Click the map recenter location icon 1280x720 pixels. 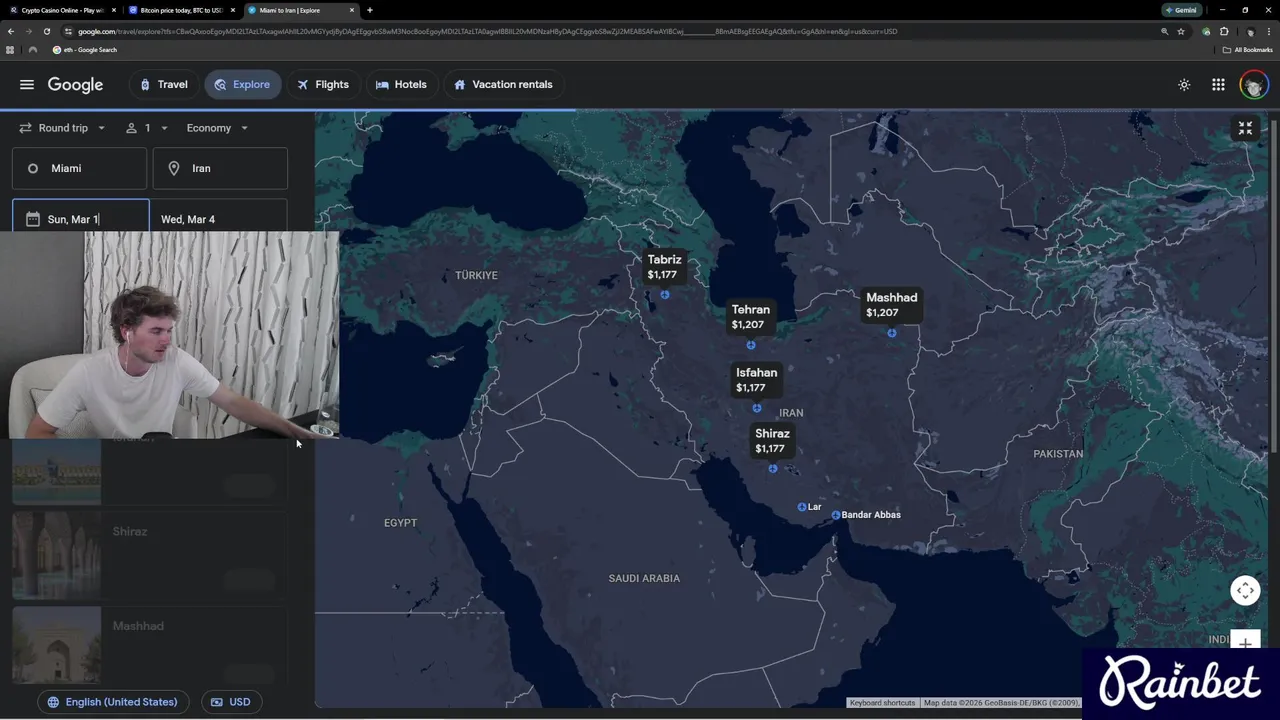[x=1245, y=590]
